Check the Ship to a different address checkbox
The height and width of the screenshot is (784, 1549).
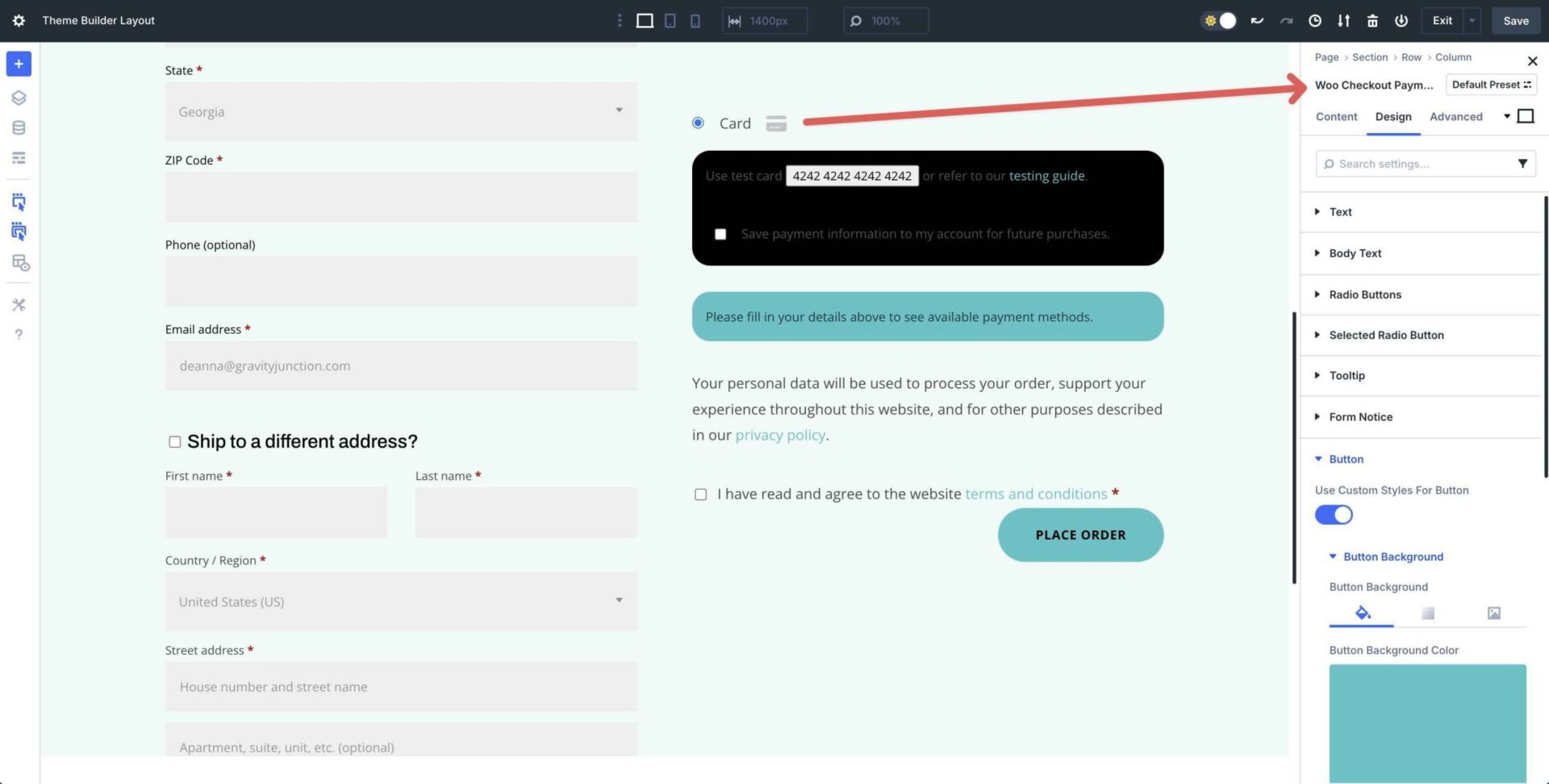(174, 441)
